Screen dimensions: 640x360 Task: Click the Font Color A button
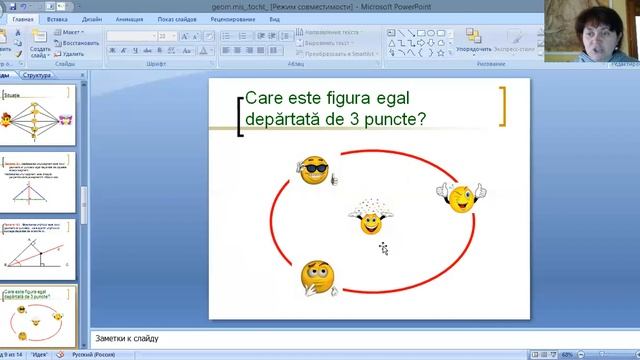[203, 51]
